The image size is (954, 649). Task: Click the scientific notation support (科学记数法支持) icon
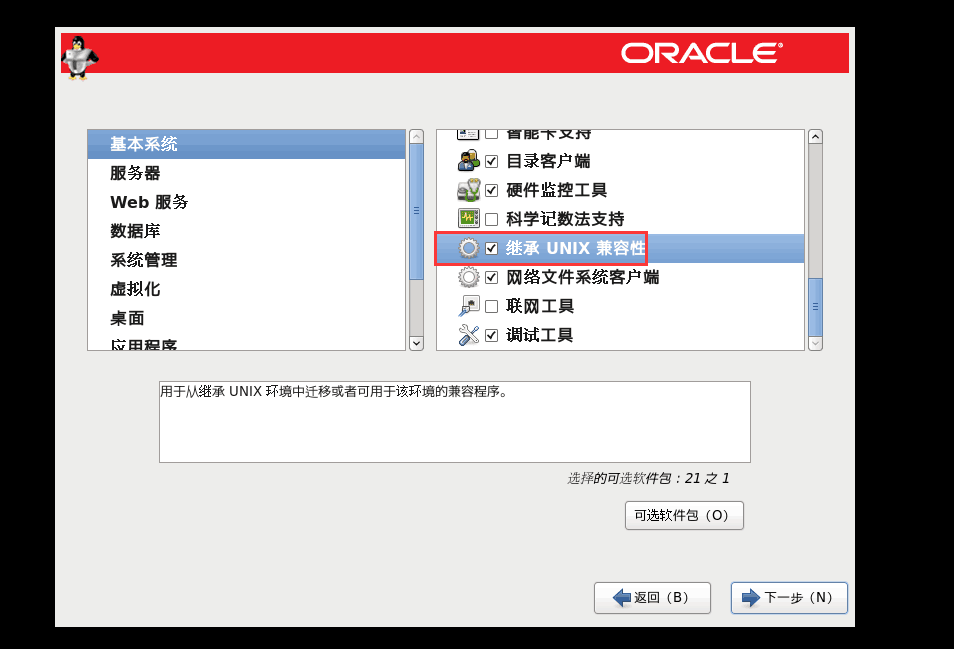(x=468, y=219)
